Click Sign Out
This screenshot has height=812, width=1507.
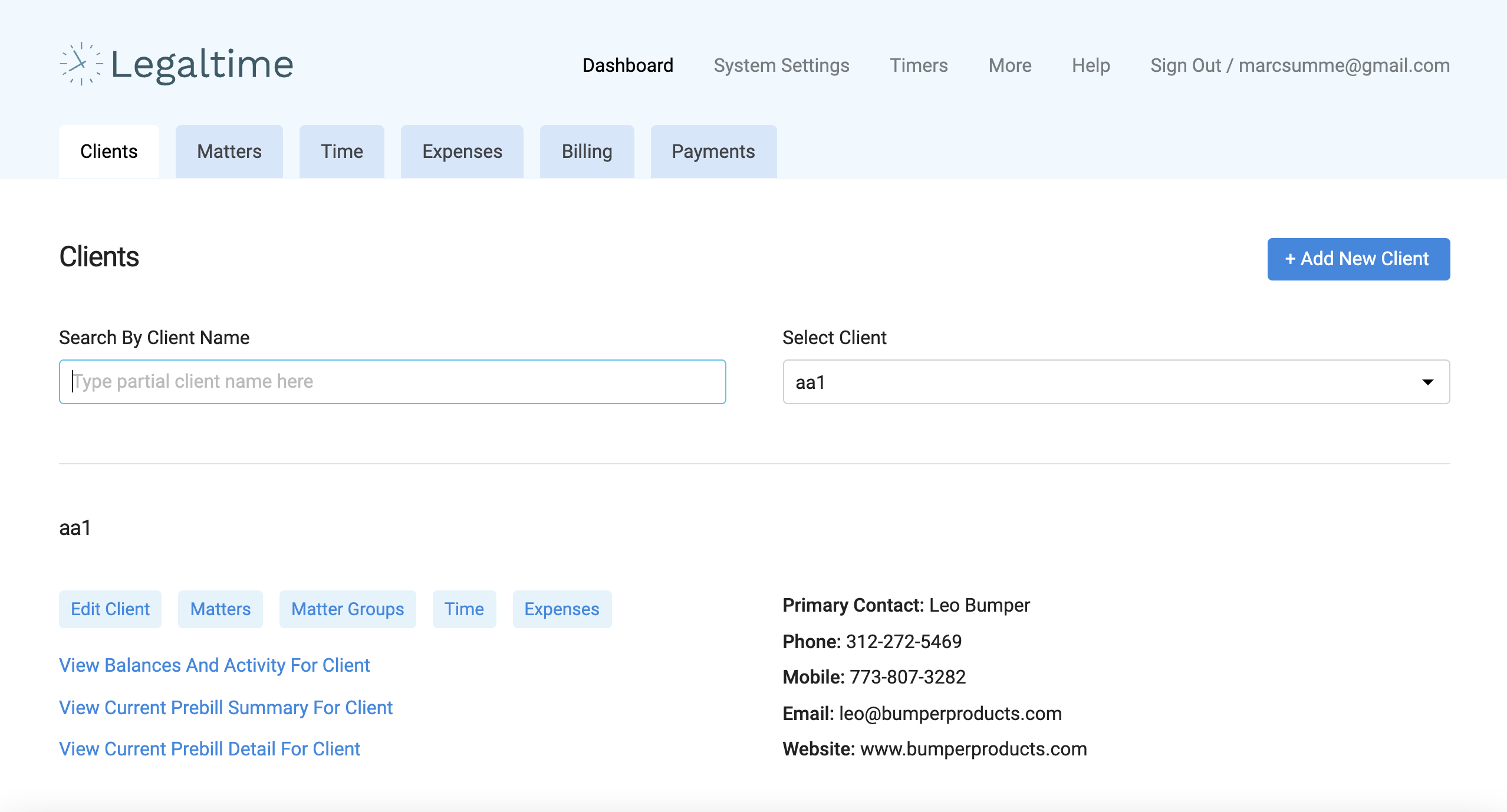click(x=1185, y=65)
